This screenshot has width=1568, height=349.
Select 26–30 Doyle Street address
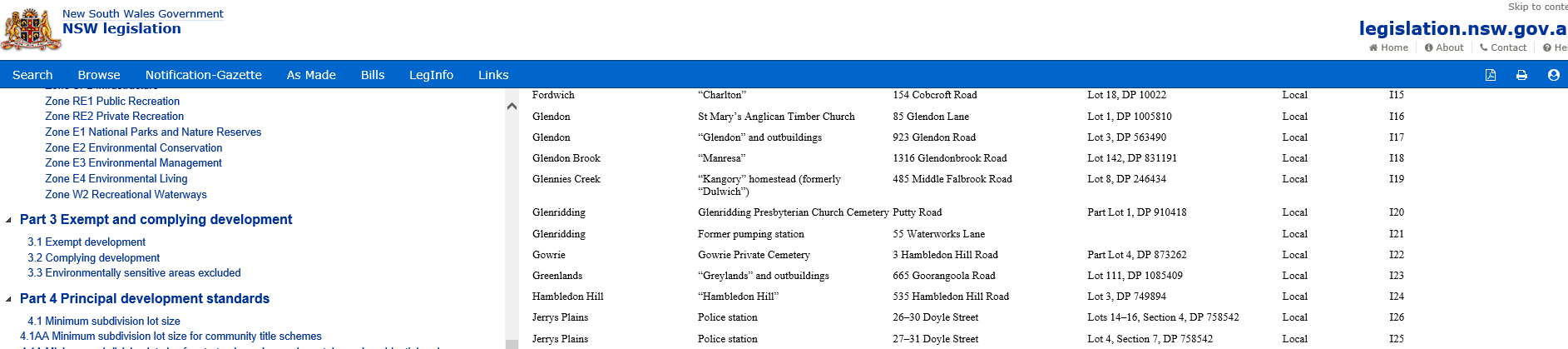point(935,317)
